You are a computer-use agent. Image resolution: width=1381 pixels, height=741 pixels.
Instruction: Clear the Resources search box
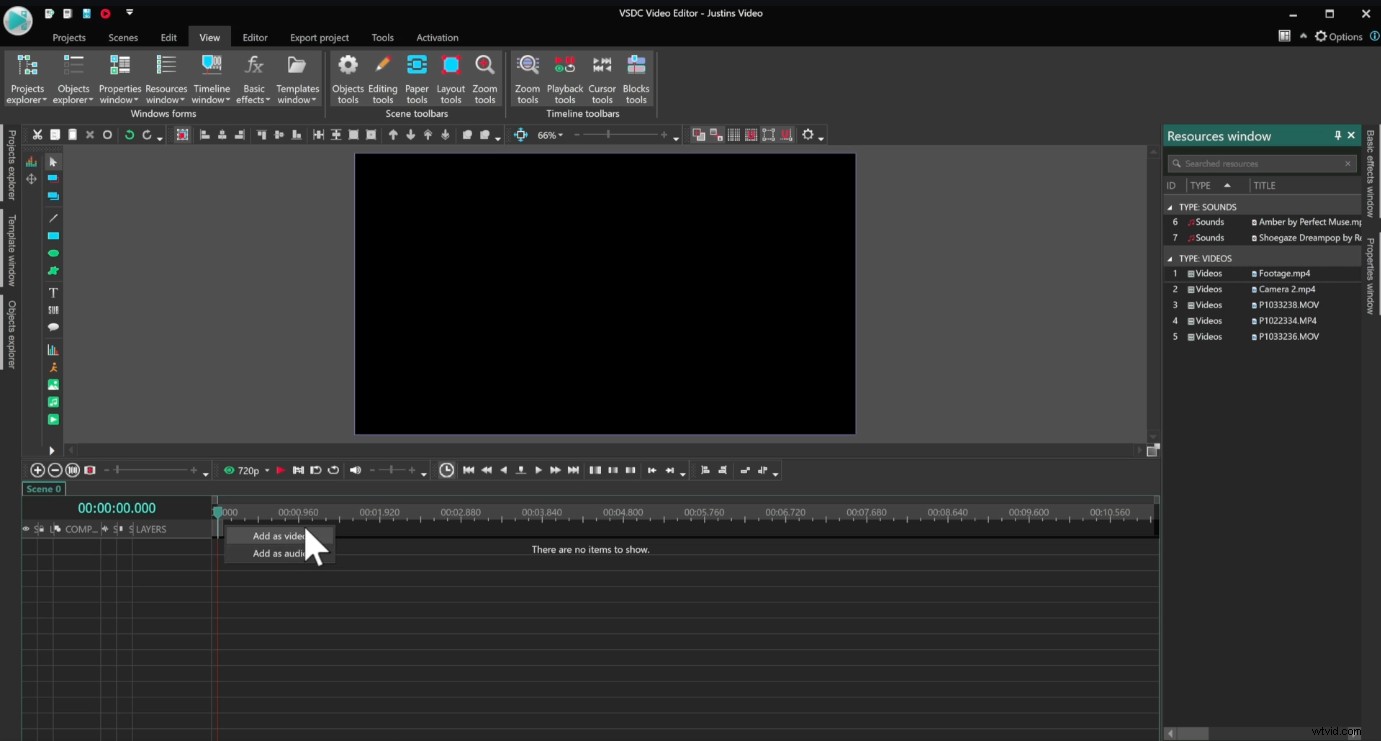[x=1347, y=163]
